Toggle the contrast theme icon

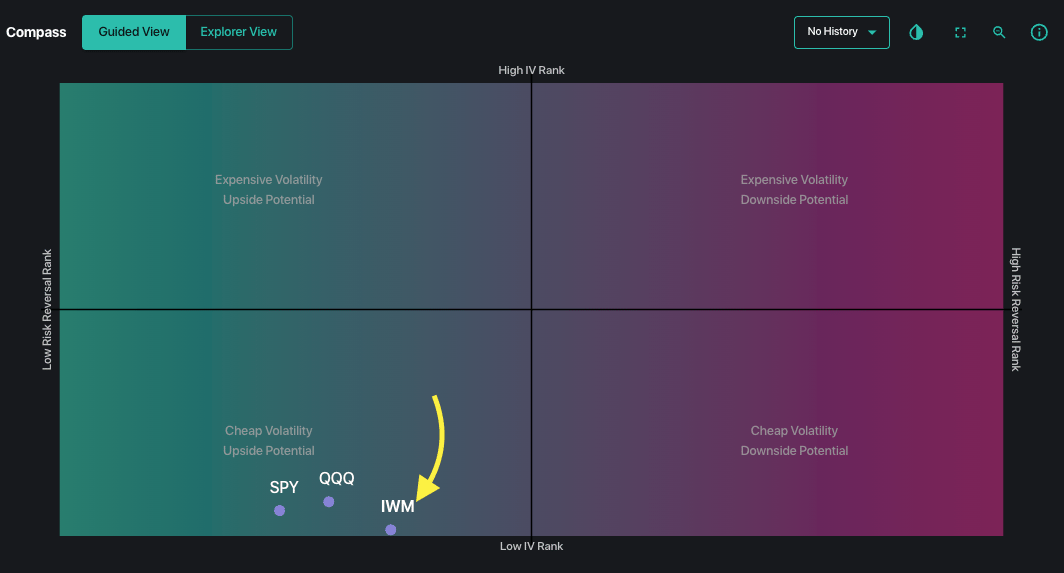916,32
